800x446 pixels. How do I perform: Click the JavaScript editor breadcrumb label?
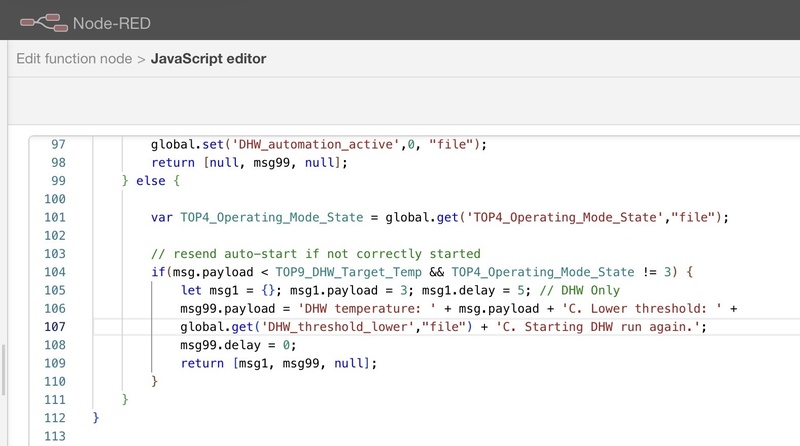tap(208, 59)
